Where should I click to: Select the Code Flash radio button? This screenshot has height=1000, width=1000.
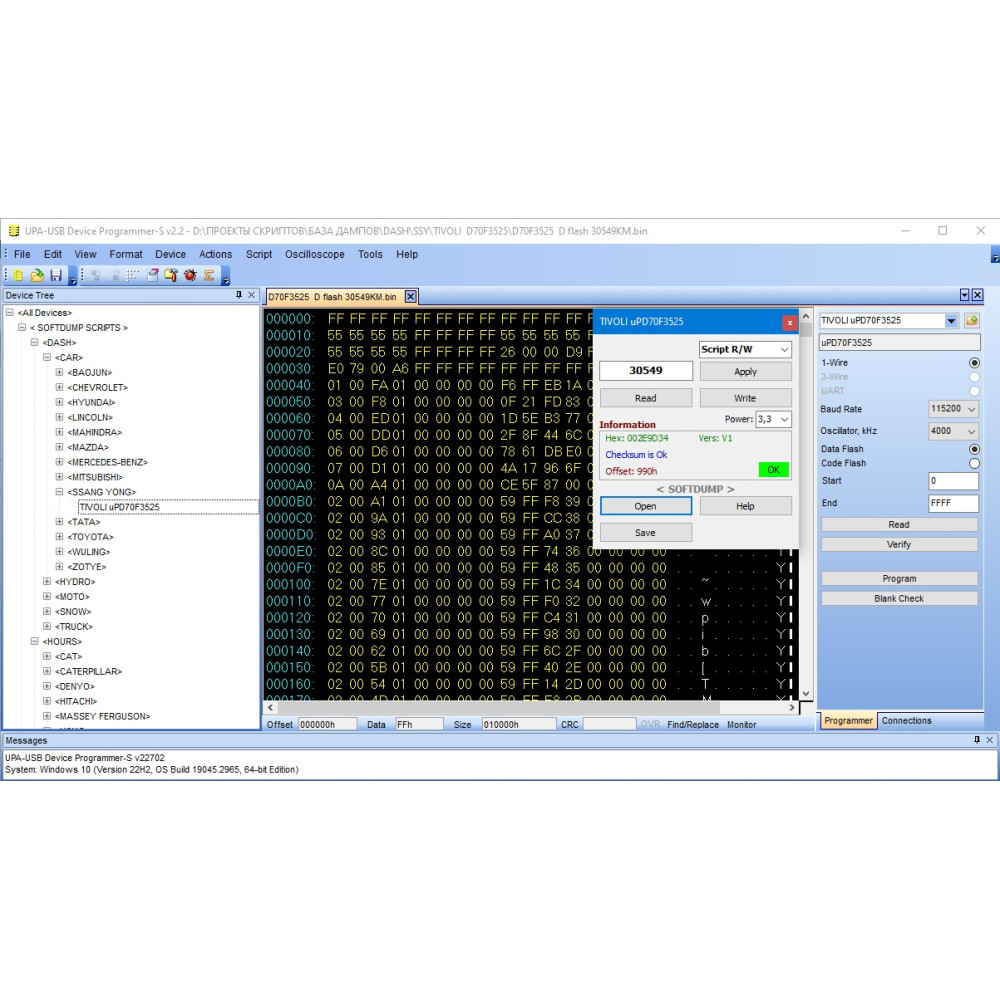click(974, 463)
